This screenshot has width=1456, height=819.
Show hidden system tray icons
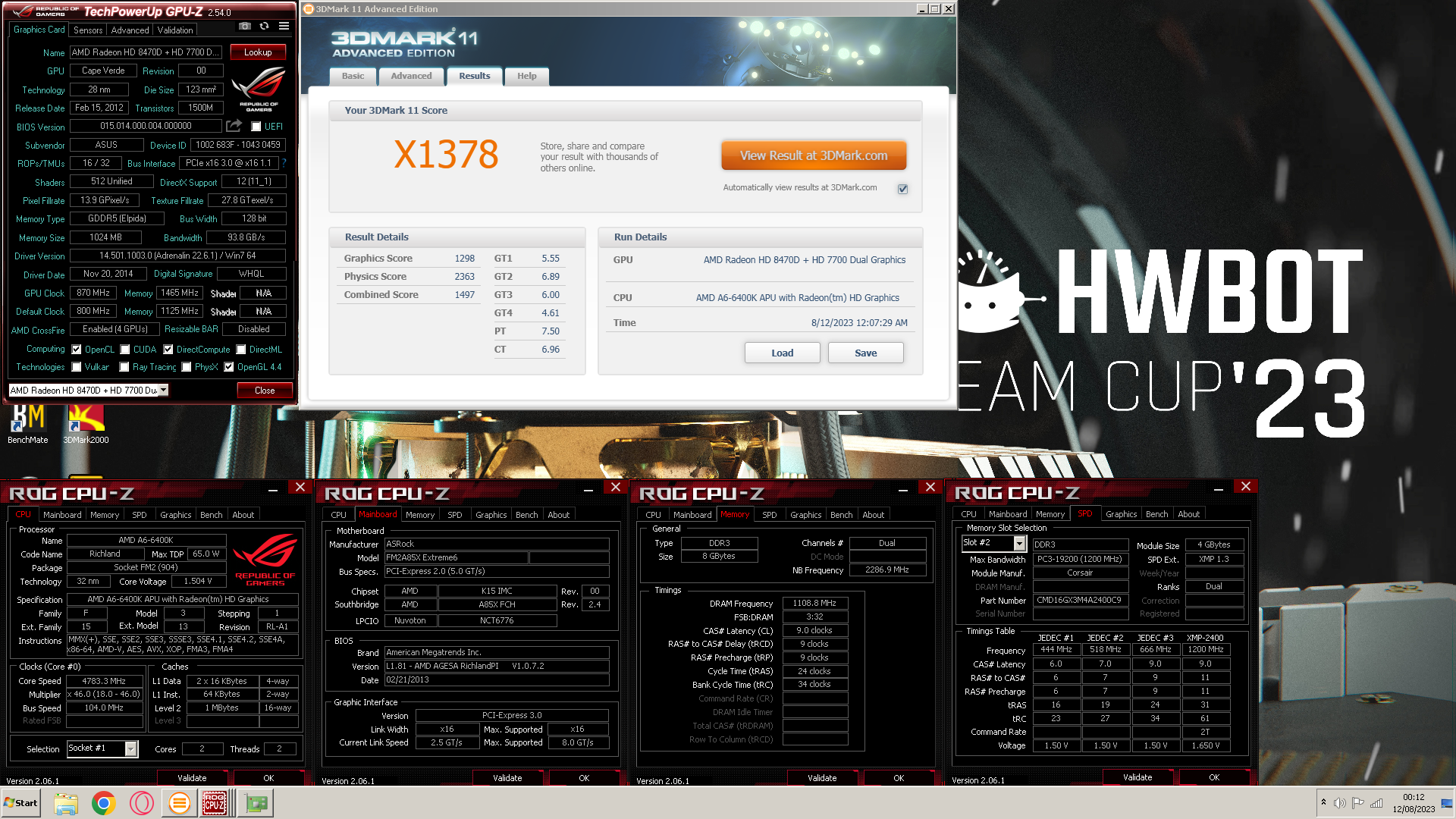coord(1323,802)
